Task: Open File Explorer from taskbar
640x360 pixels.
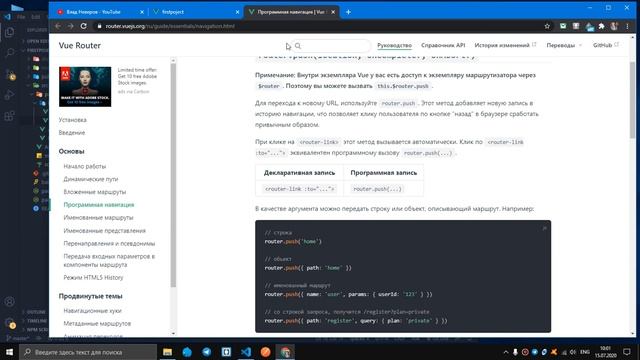Action: click(x=167, y=352)
